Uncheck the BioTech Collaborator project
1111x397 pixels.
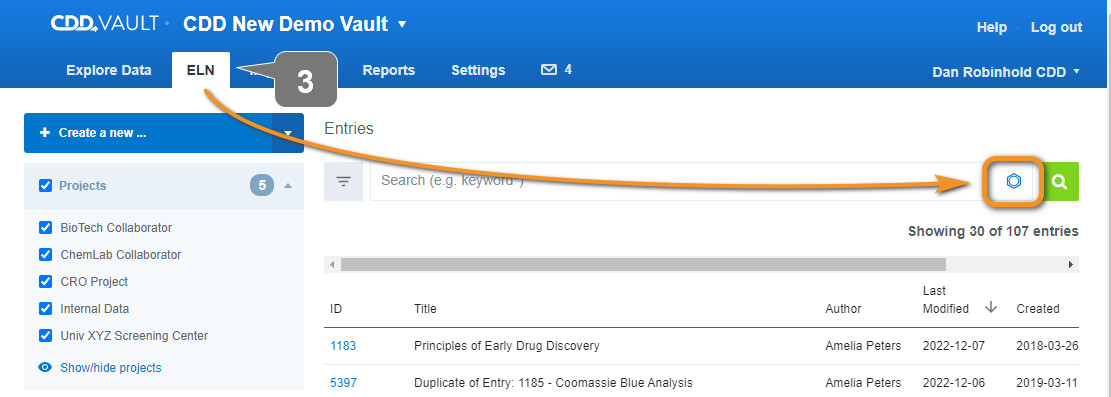tap(45, 228)
